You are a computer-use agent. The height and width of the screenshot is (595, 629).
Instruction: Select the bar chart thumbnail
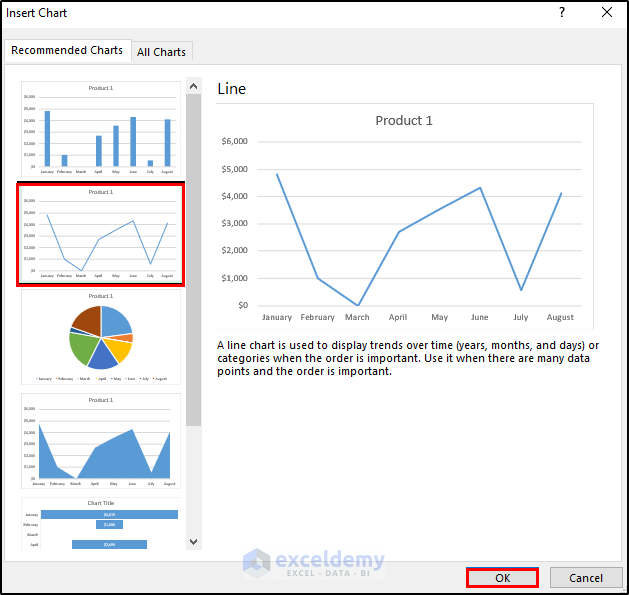pos(101,524)
